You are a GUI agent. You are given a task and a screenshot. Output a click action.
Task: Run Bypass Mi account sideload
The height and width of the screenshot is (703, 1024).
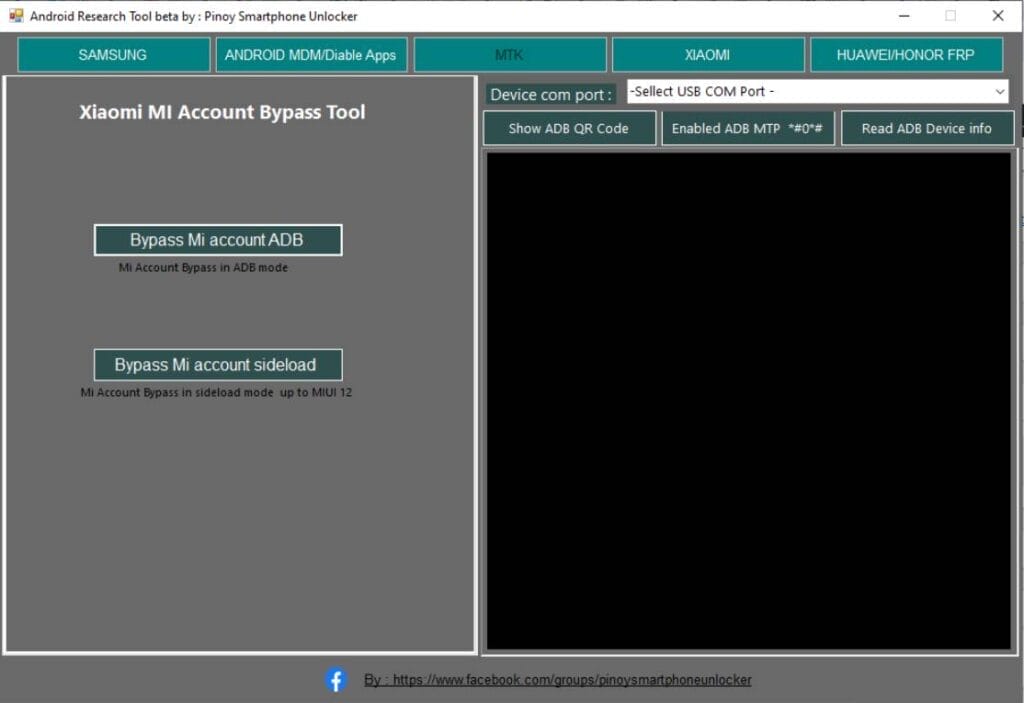[217, 365]
